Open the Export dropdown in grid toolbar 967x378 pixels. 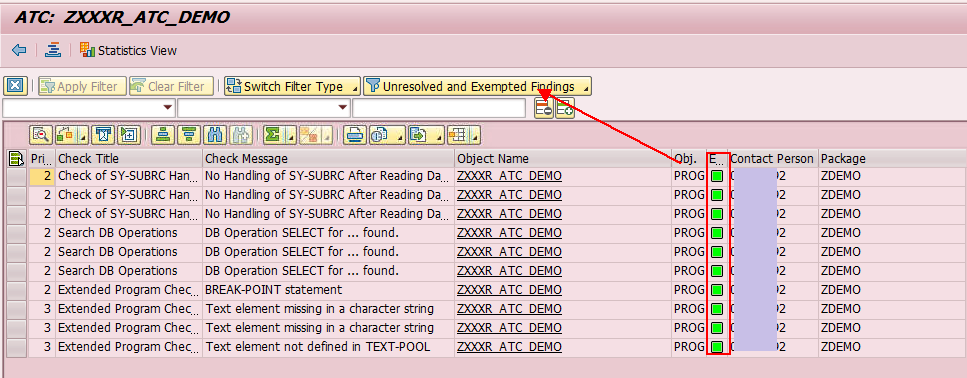pyautogui.click(x=426, y=134)
